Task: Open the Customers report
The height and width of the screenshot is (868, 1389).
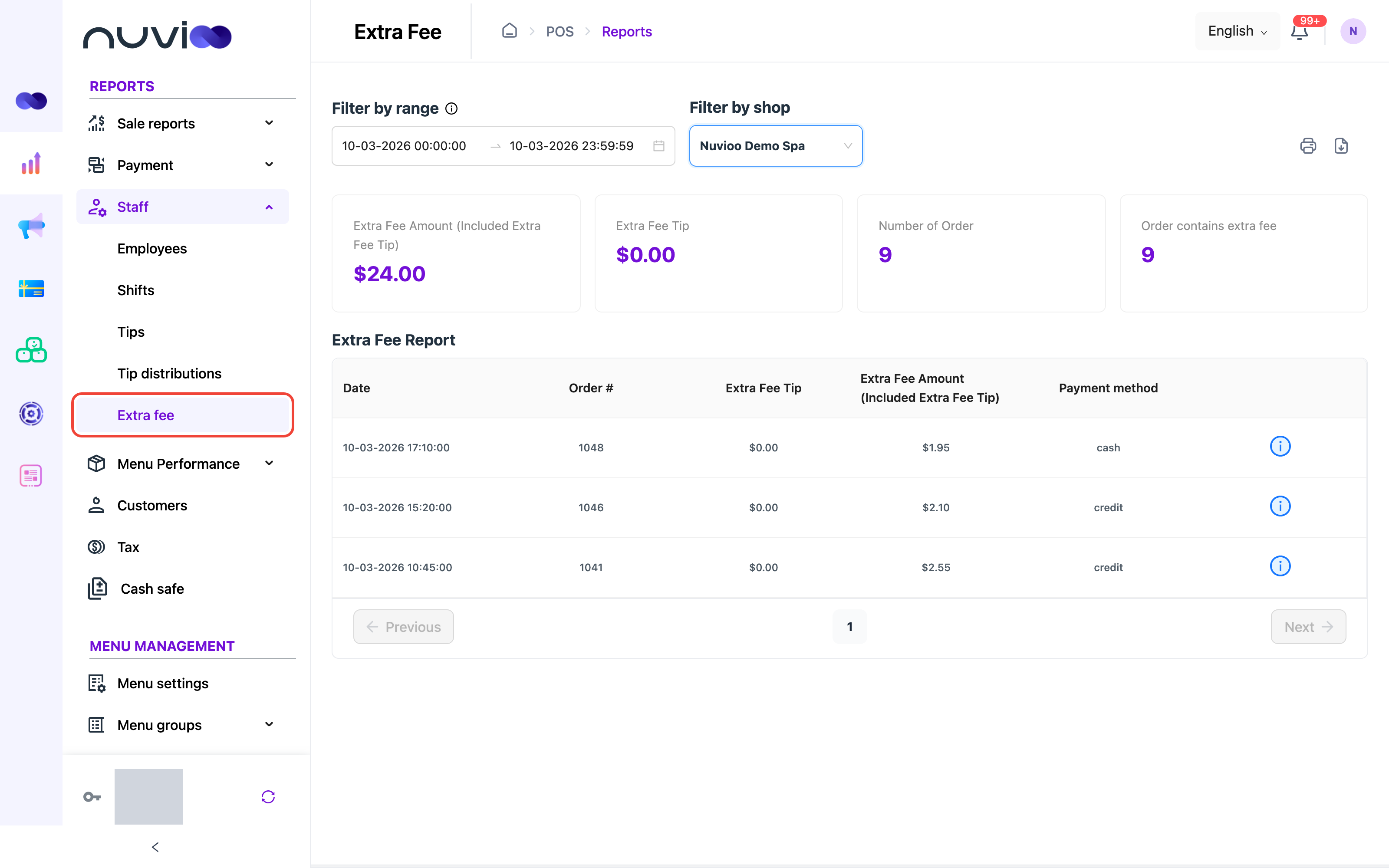Action: 152,506
